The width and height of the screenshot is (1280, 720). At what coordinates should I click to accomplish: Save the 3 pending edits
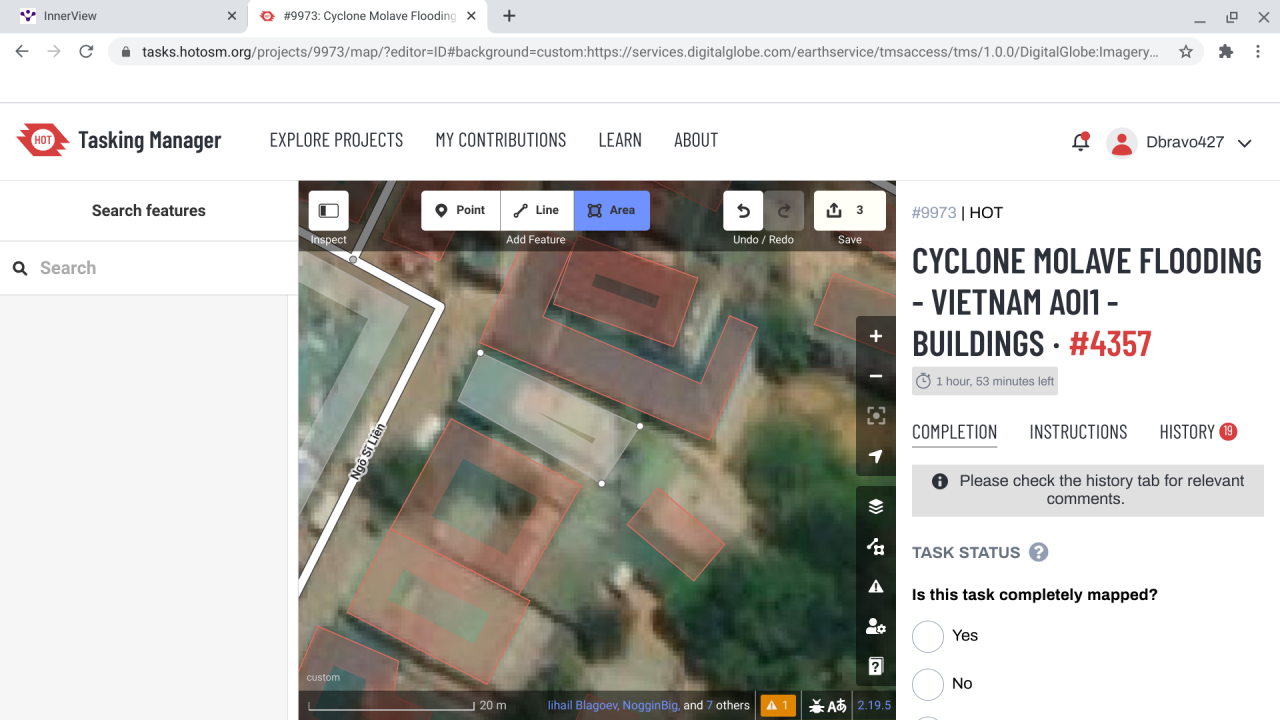(850, 211)
